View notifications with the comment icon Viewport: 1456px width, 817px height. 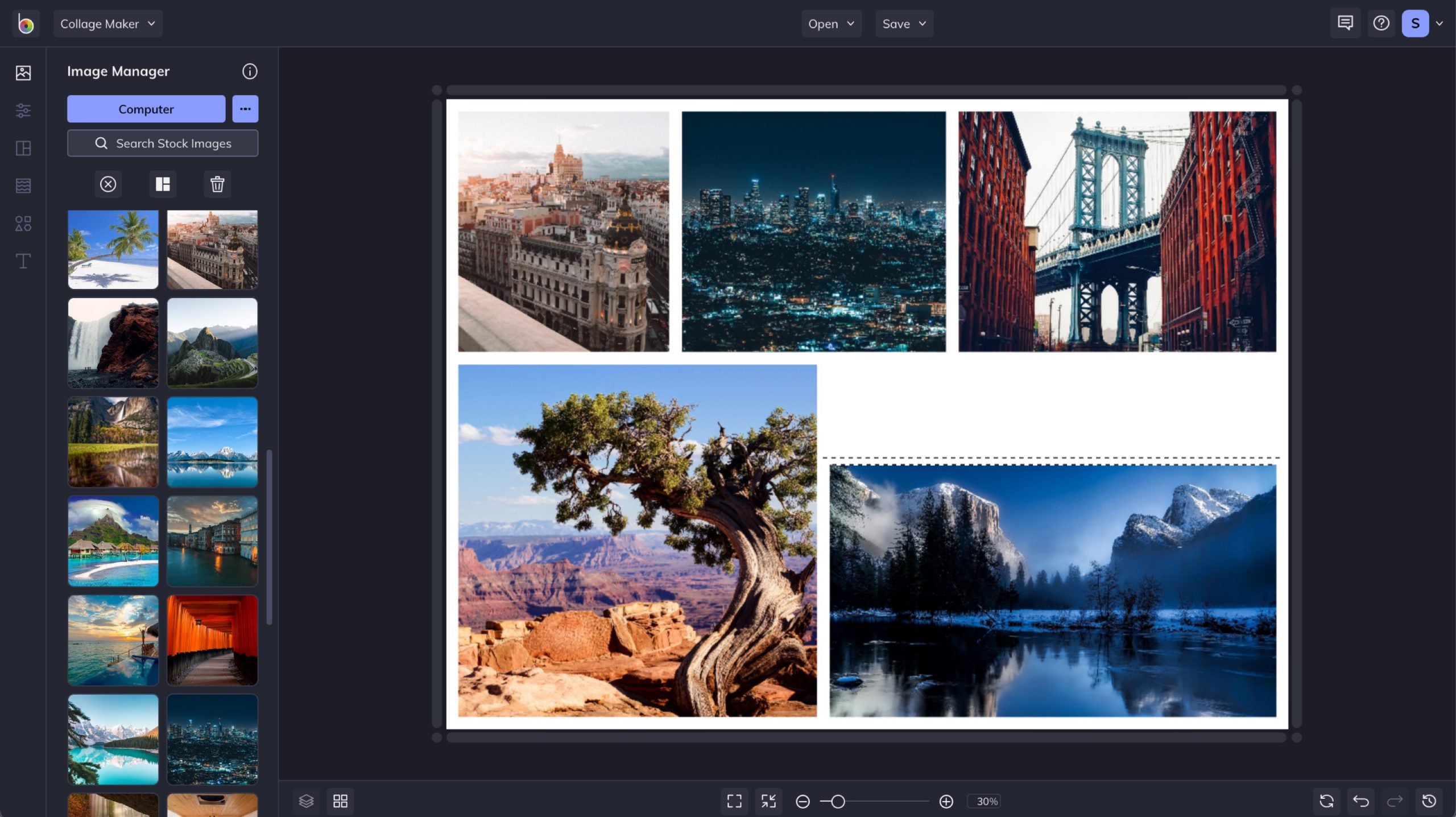tap(1345, 23)
